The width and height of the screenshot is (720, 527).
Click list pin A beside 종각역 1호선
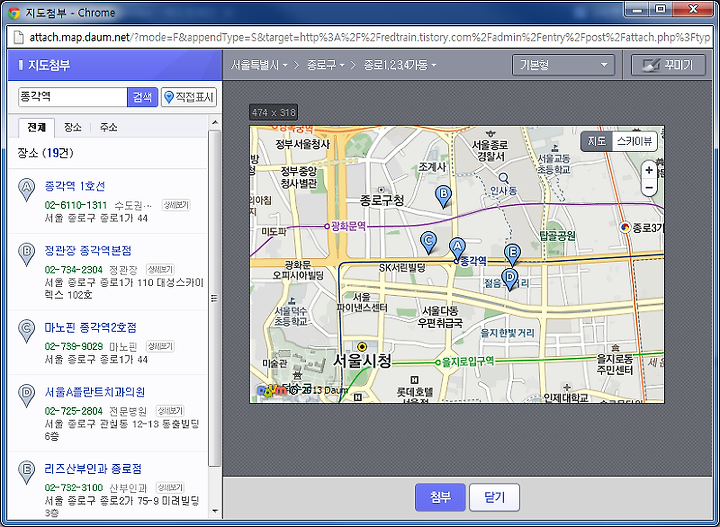26,190
